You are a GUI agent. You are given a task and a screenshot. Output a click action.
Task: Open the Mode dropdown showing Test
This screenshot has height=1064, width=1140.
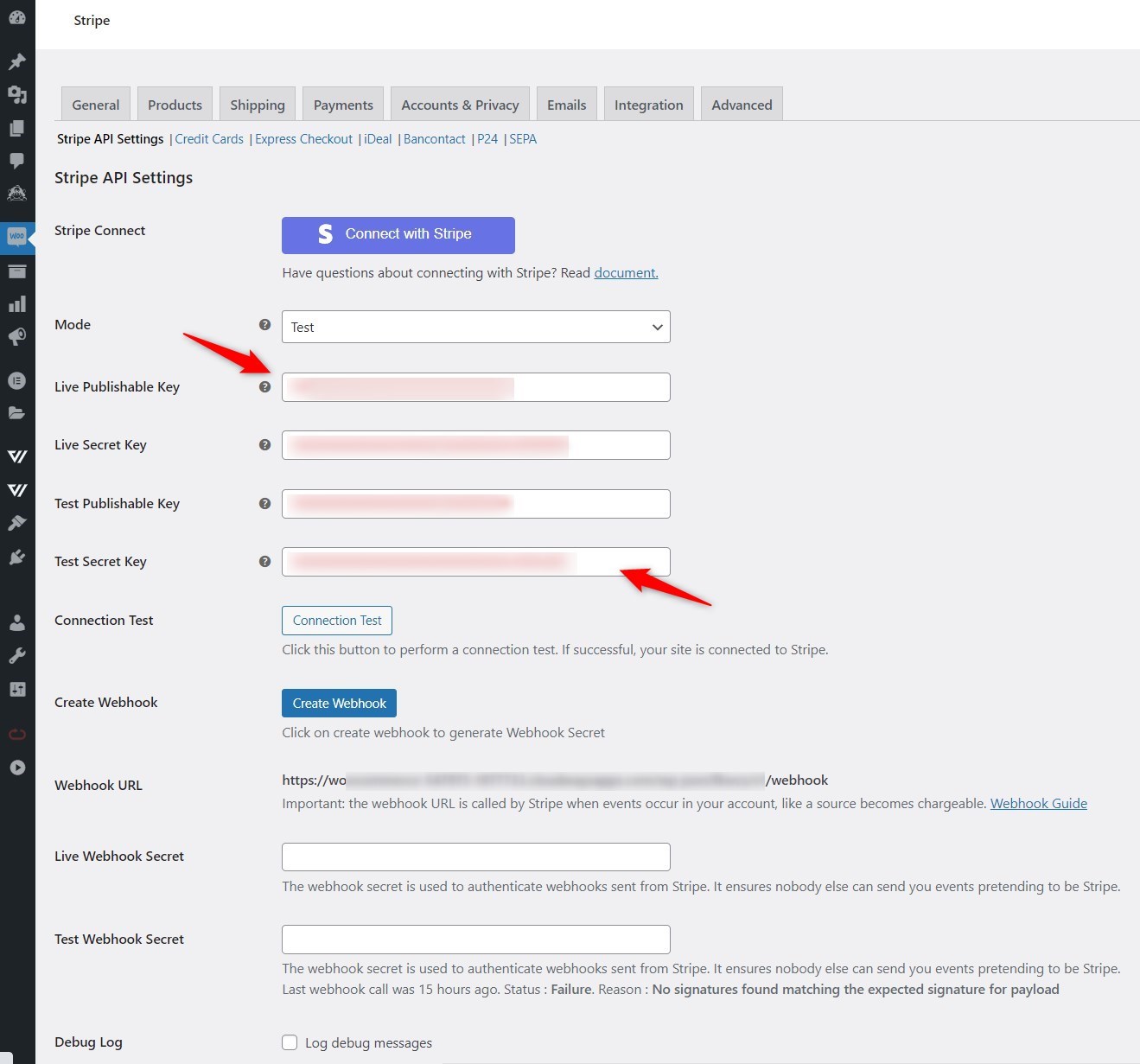pos(476,327)
